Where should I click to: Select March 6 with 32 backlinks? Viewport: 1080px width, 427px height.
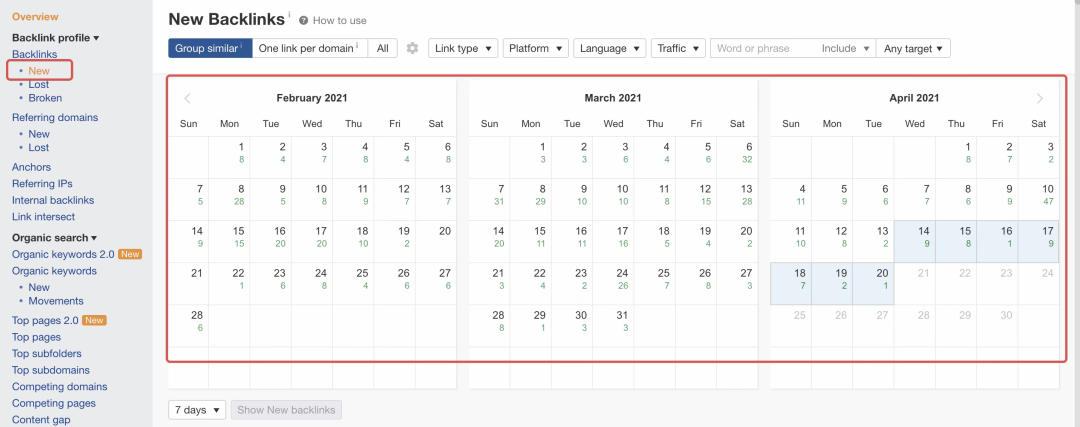pyautogui.click(x=737, y=158)
